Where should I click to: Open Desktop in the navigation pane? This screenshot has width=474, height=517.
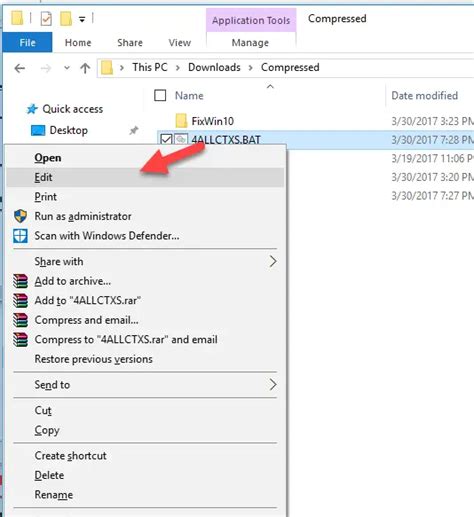tap(69, 130)
